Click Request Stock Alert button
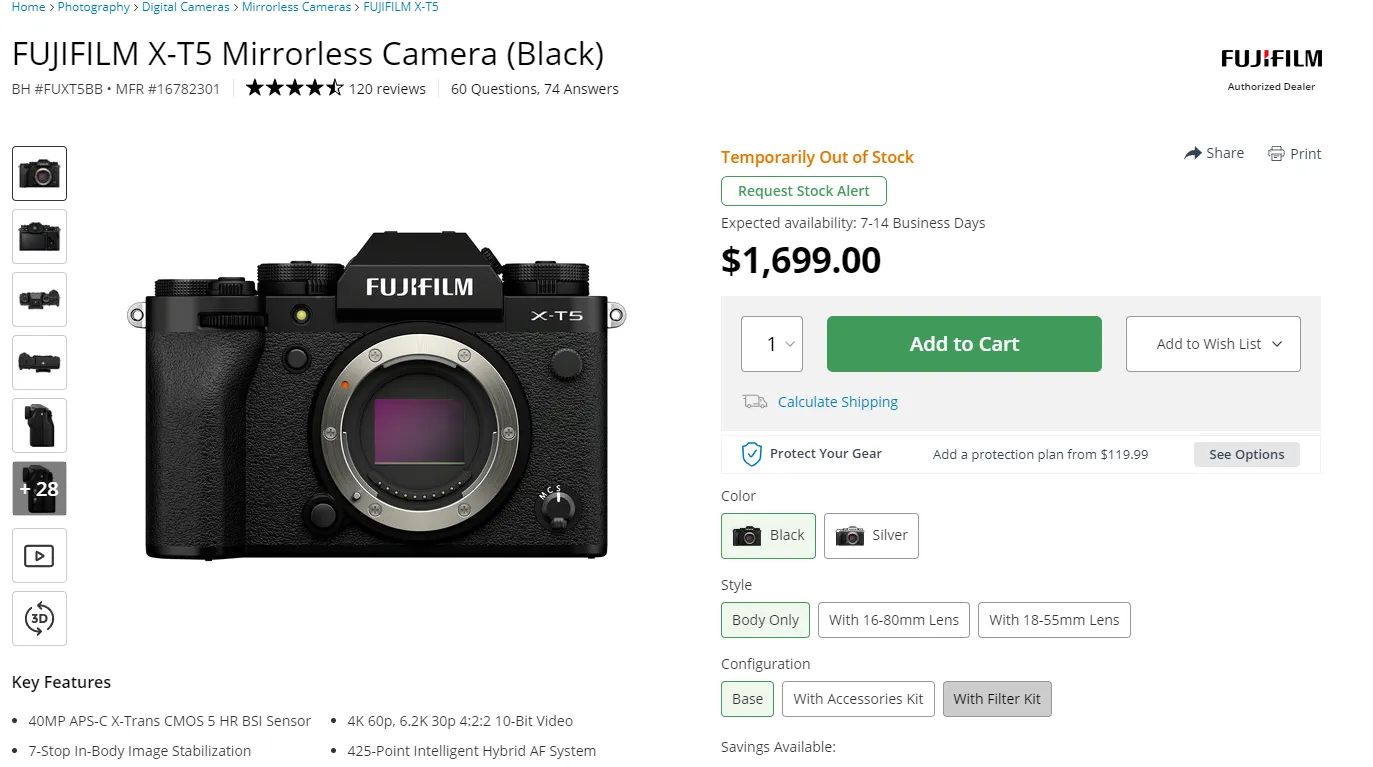This screenshot has height=767, width=1373. pyautogui.click(x=804, y=191)
